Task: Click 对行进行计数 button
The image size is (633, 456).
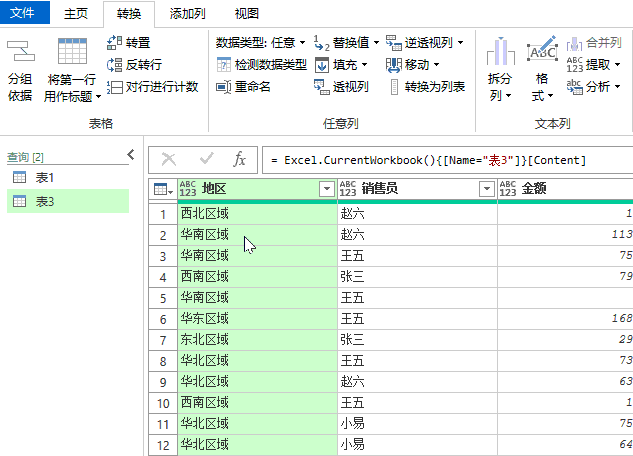Action: tap(152, 87)
